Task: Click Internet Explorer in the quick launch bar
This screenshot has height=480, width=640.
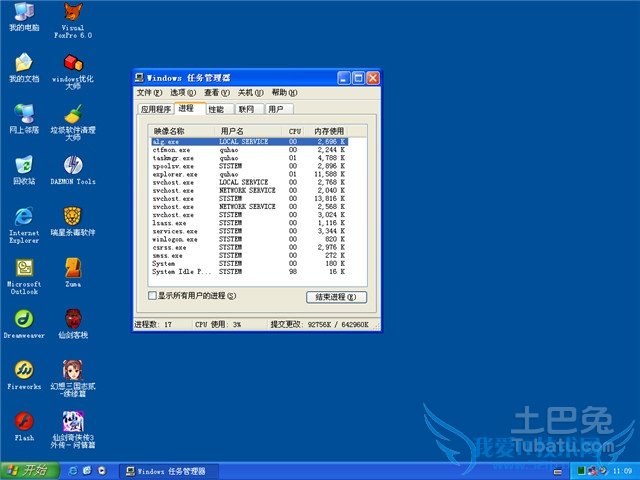Action: tap(71, 470)
